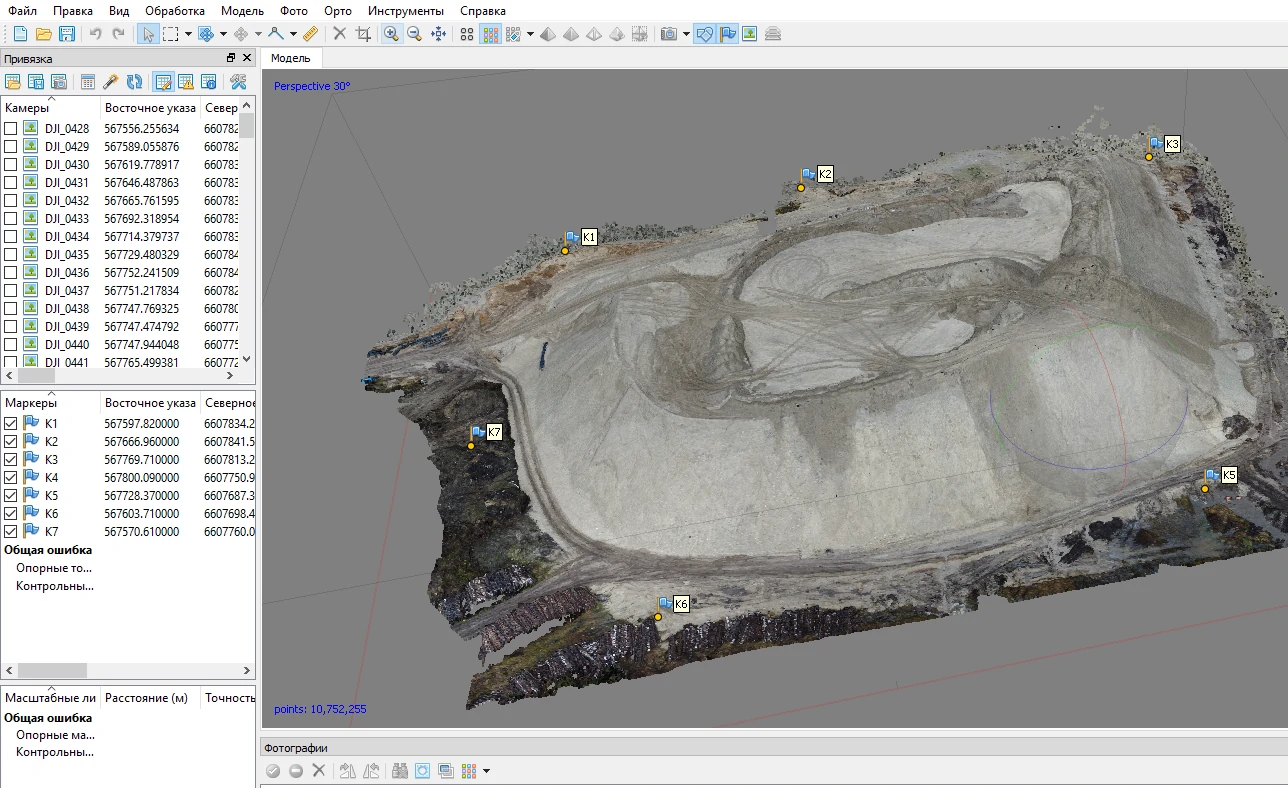Uncheck marker K1 checkbox
1288x788 pixels.
coord(10,424)
